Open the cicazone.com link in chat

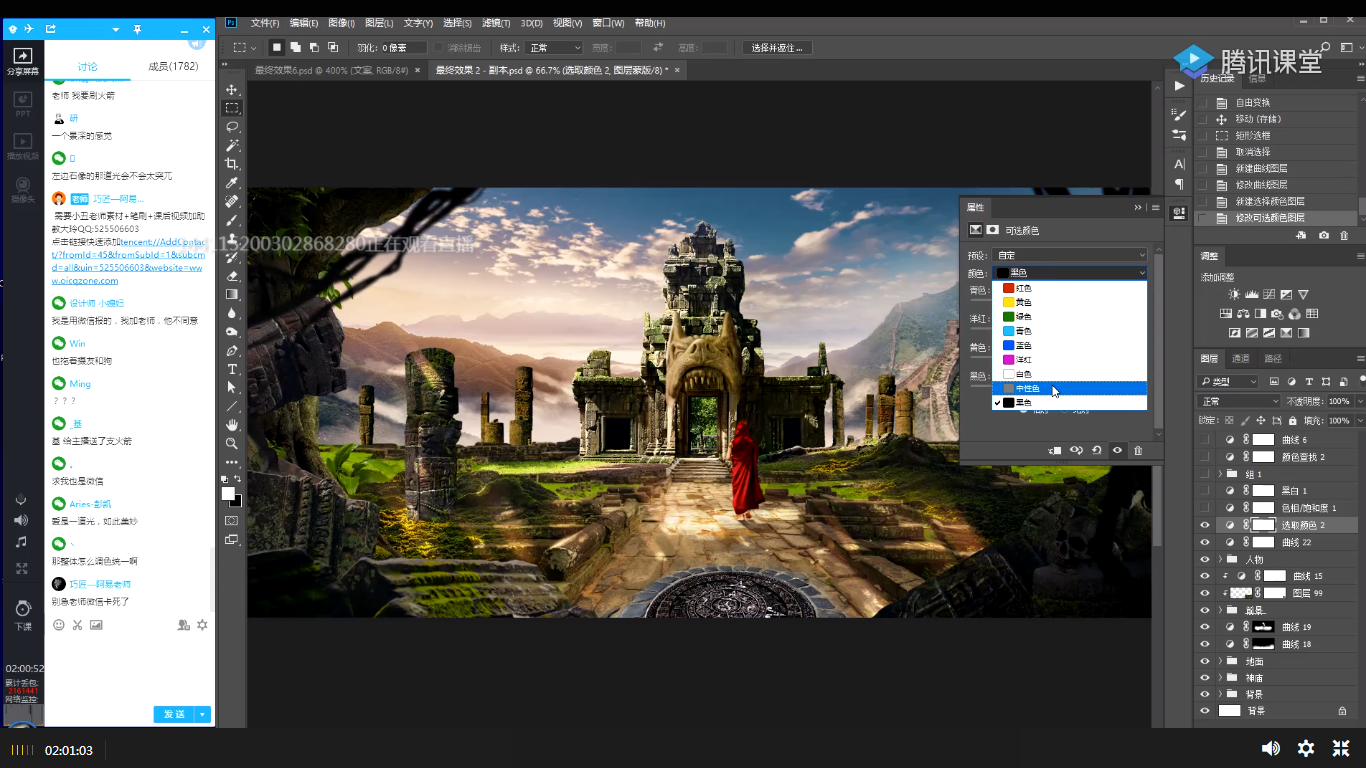point(127,262)
